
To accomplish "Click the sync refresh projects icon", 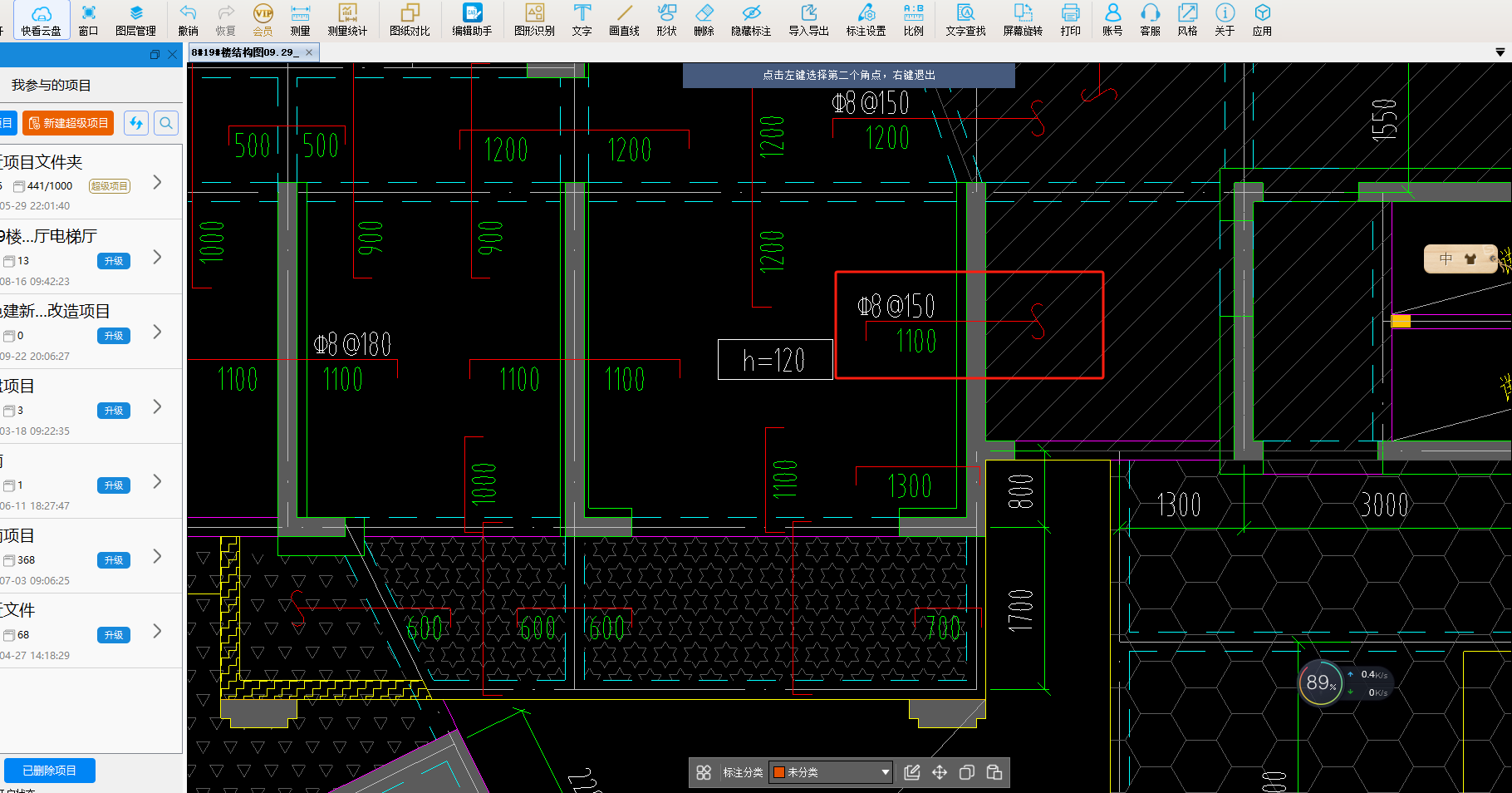I will point(136,123).
